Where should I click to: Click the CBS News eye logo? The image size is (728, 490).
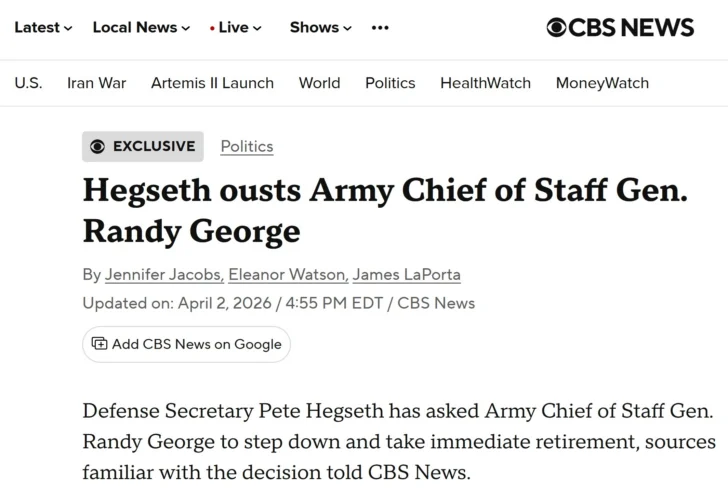click(x=557, y=28)
